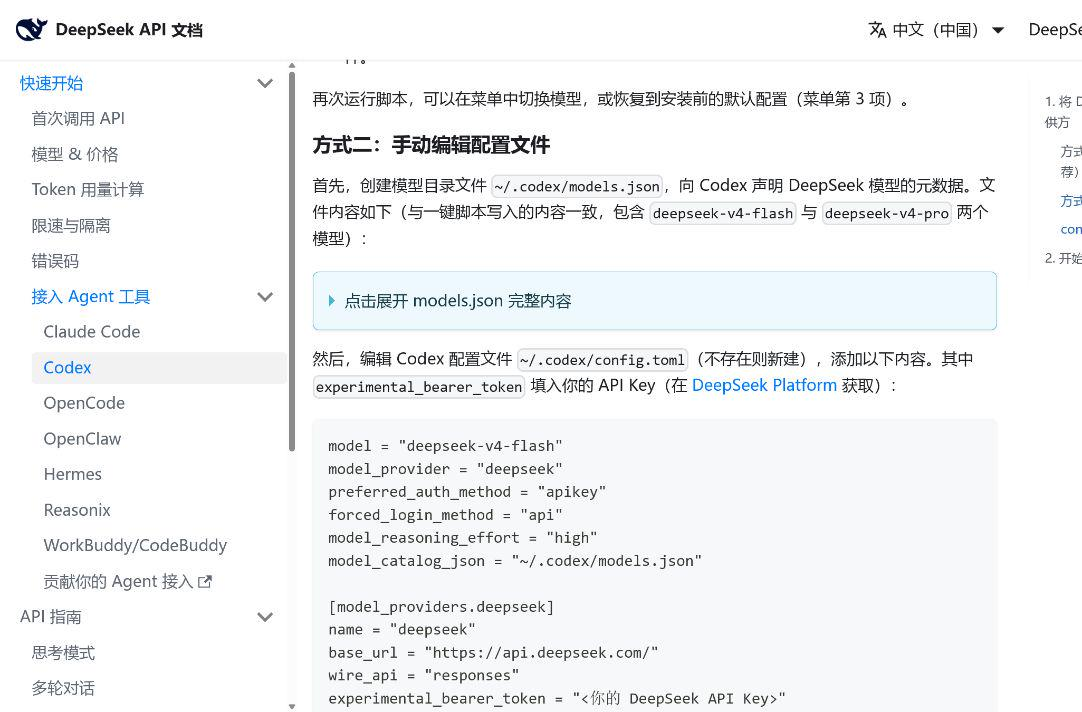Click the model_reasoning_effort = "high" line
1082x712 pixels.
tap(462, 537)
